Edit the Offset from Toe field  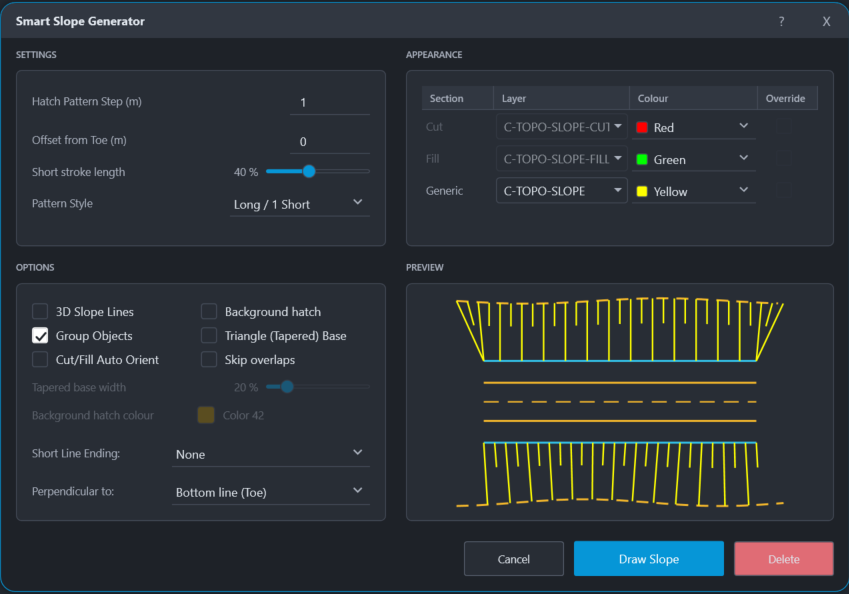330,141
